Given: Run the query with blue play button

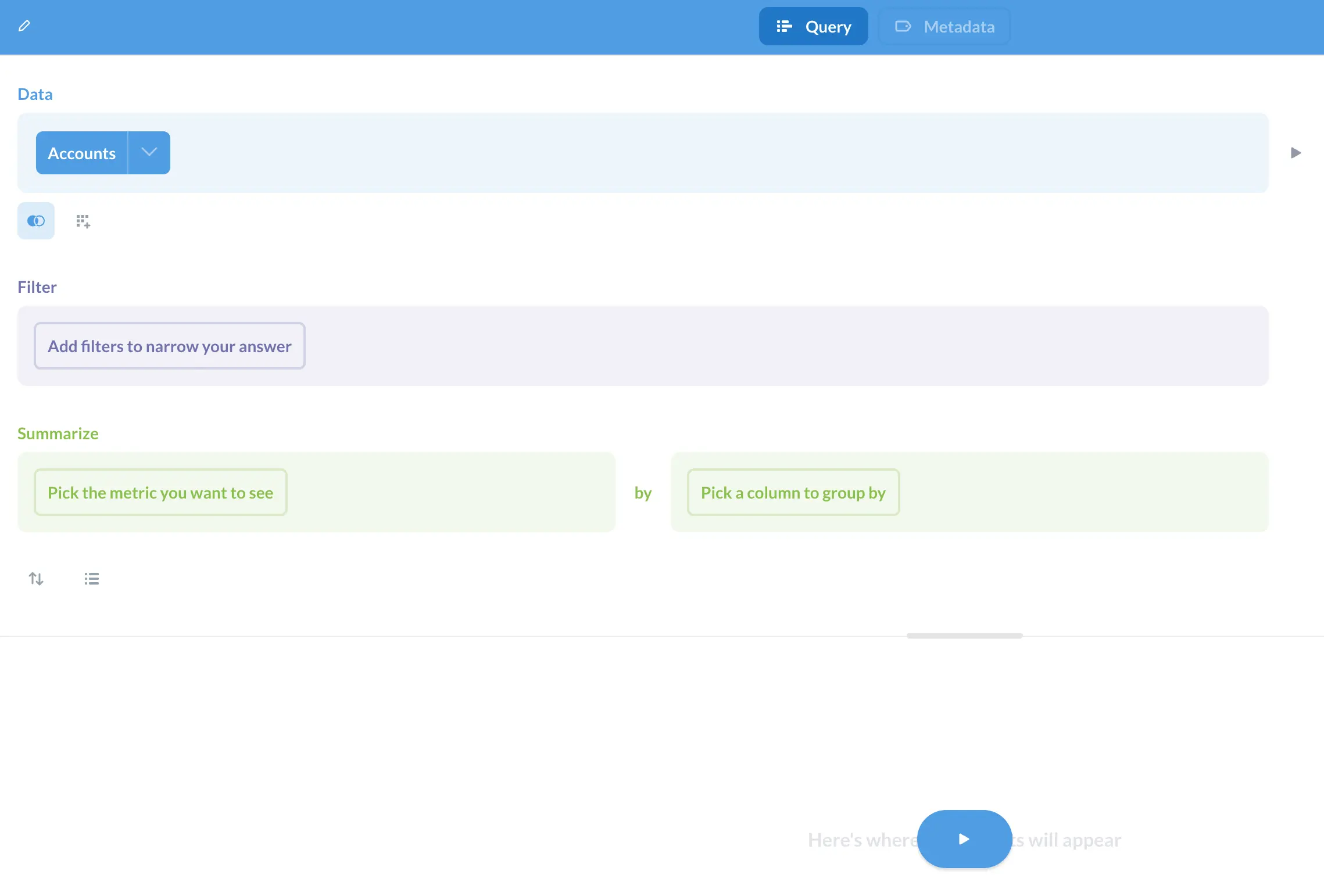Looking at the screenshot, I should click(x=964, y=839).
